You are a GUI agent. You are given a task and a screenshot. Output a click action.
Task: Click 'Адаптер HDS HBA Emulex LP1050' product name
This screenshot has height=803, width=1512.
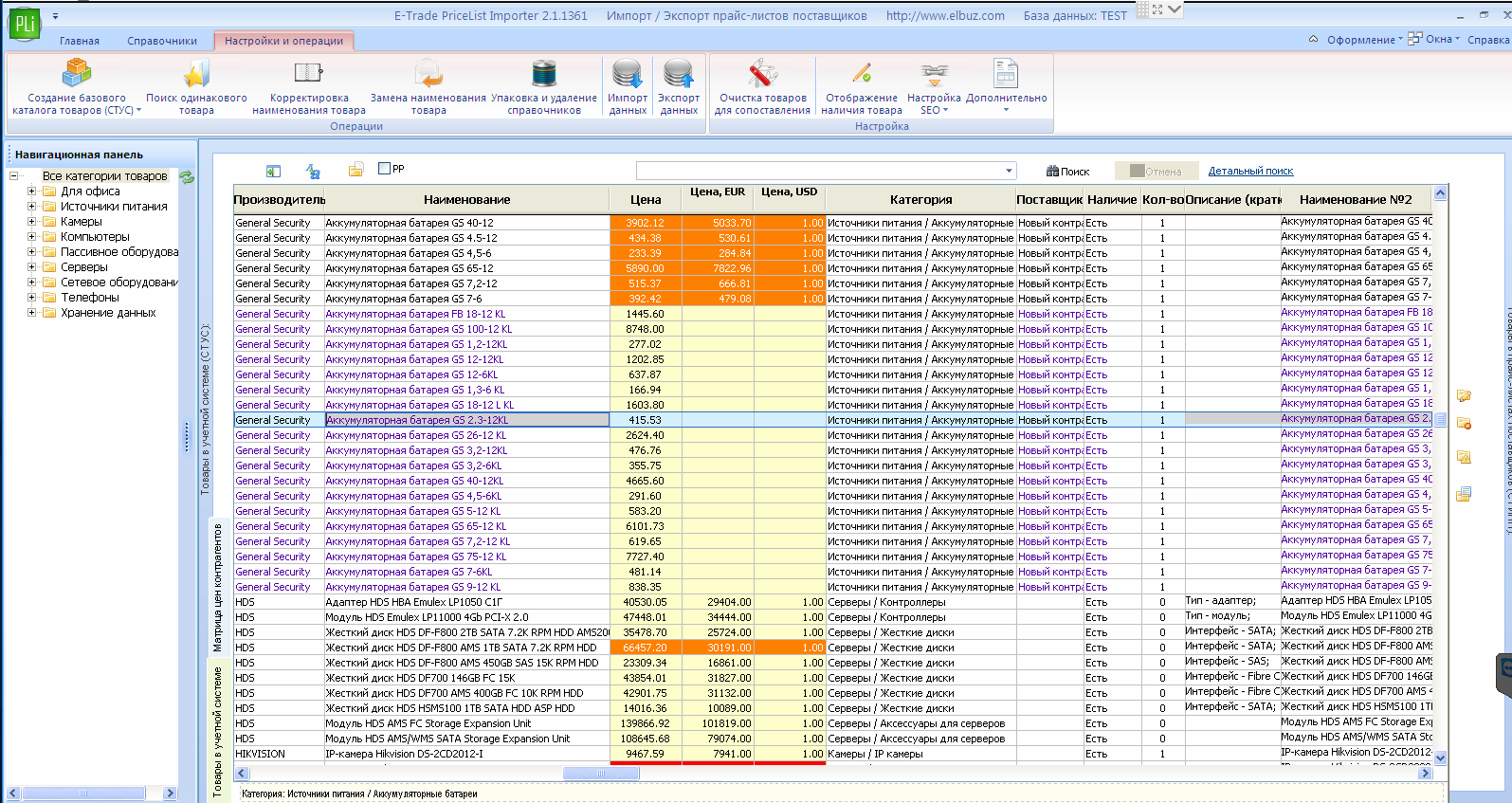[x=414, y=602]
